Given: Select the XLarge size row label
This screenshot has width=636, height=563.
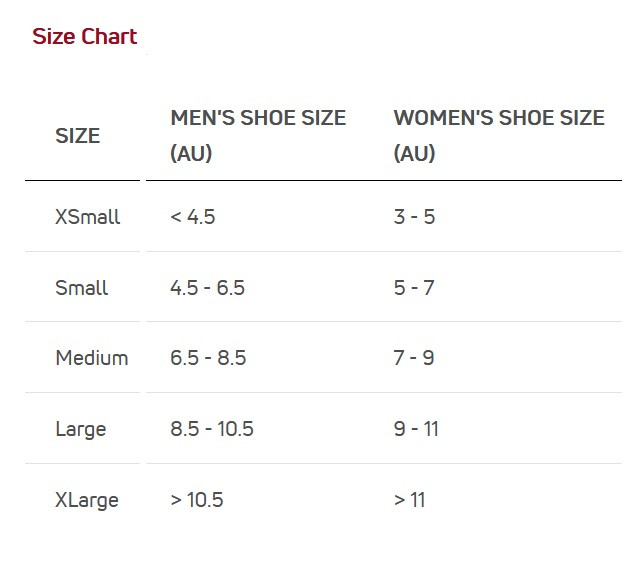Looking at the screenshot, I should pos(87,500).
